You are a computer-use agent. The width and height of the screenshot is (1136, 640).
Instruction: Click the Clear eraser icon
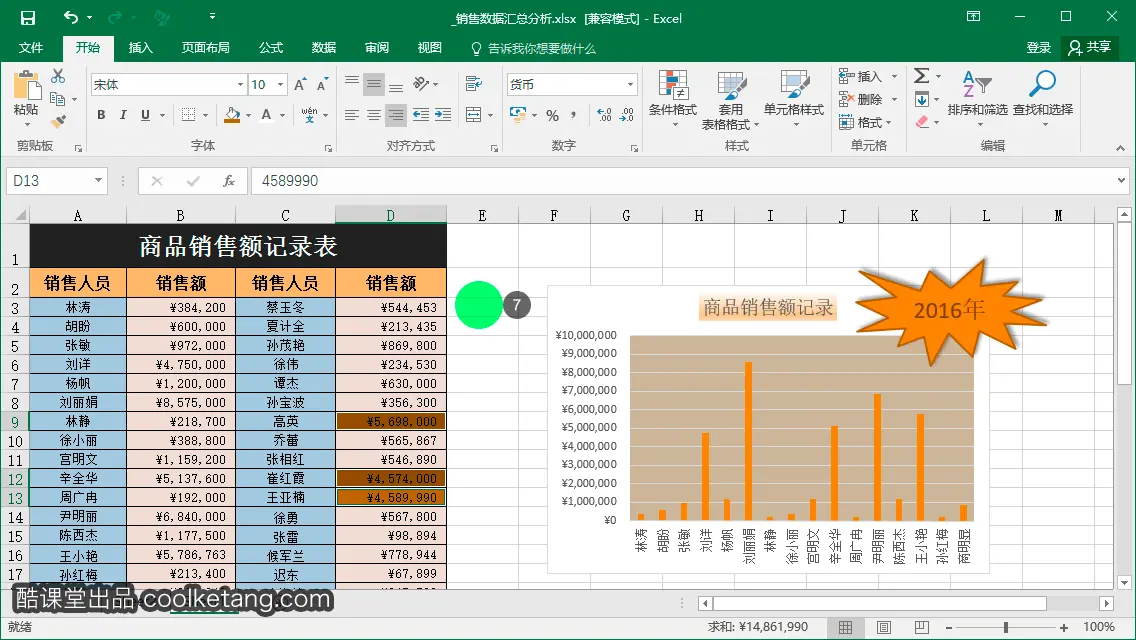point(922,122)
